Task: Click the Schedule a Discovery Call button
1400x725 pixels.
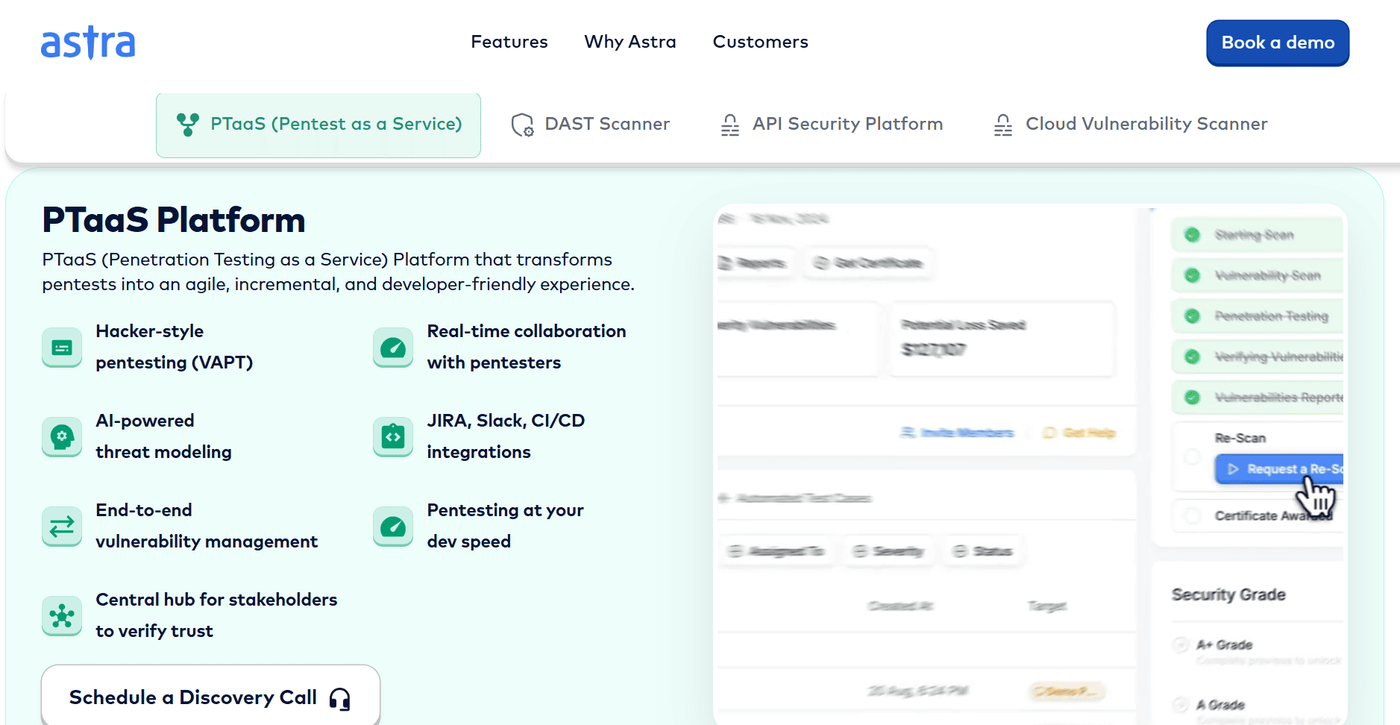Action: pos(210,697)
